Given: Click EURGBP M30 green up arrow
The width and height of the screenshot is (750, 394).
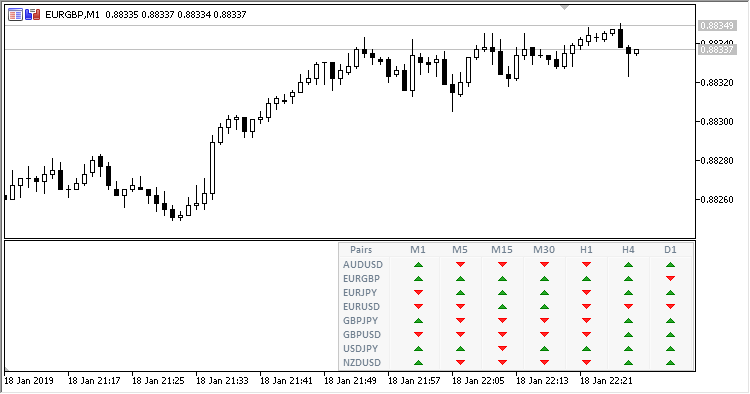Looking at the screenshot, I should [544, 278].
